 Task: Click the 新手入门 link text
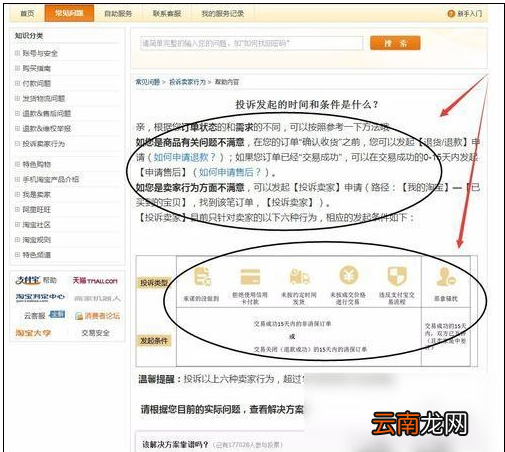pyautogui.click(x=470, y=14)
